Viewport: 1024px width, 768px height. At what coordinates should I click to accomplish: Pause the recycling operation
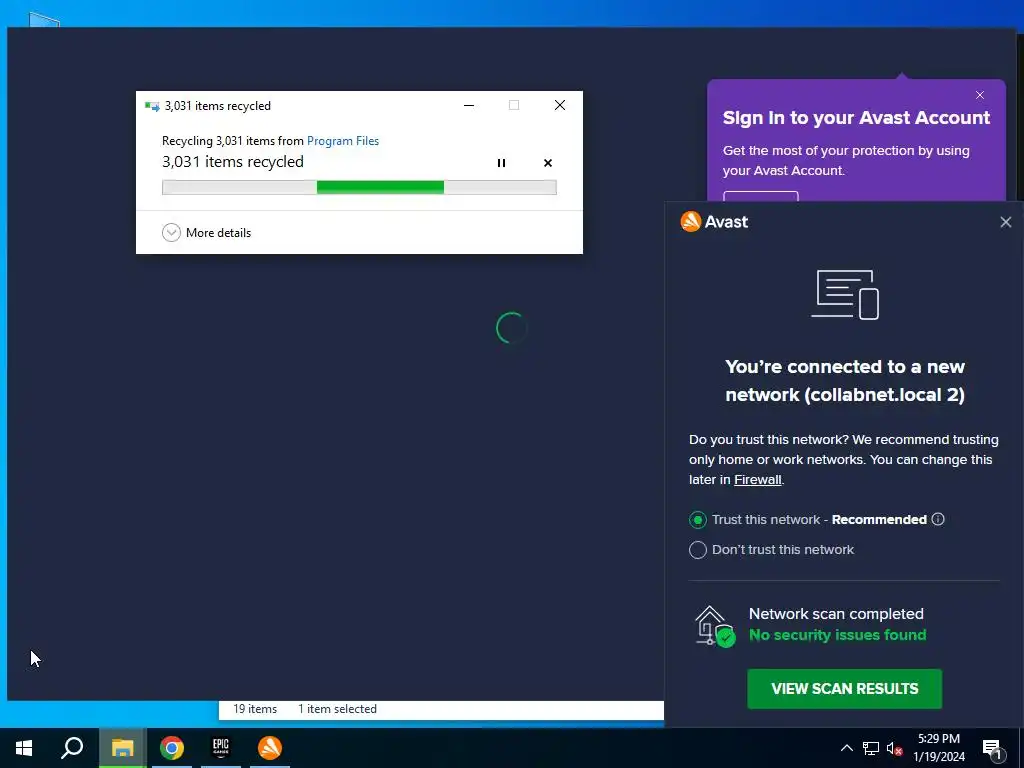(x=501, y=163)
